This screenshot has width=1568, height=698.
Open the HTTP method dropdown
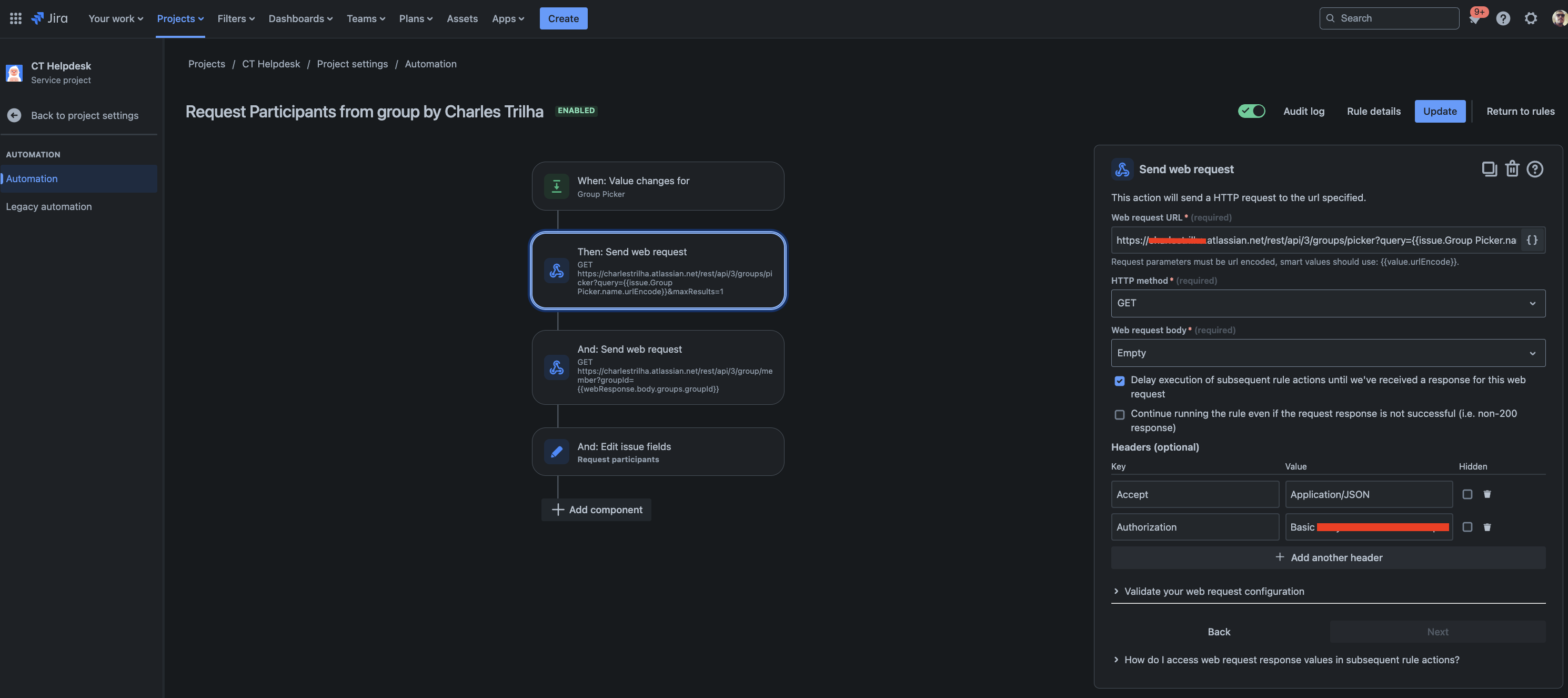pyautogui.click(x=1328, y=303)
